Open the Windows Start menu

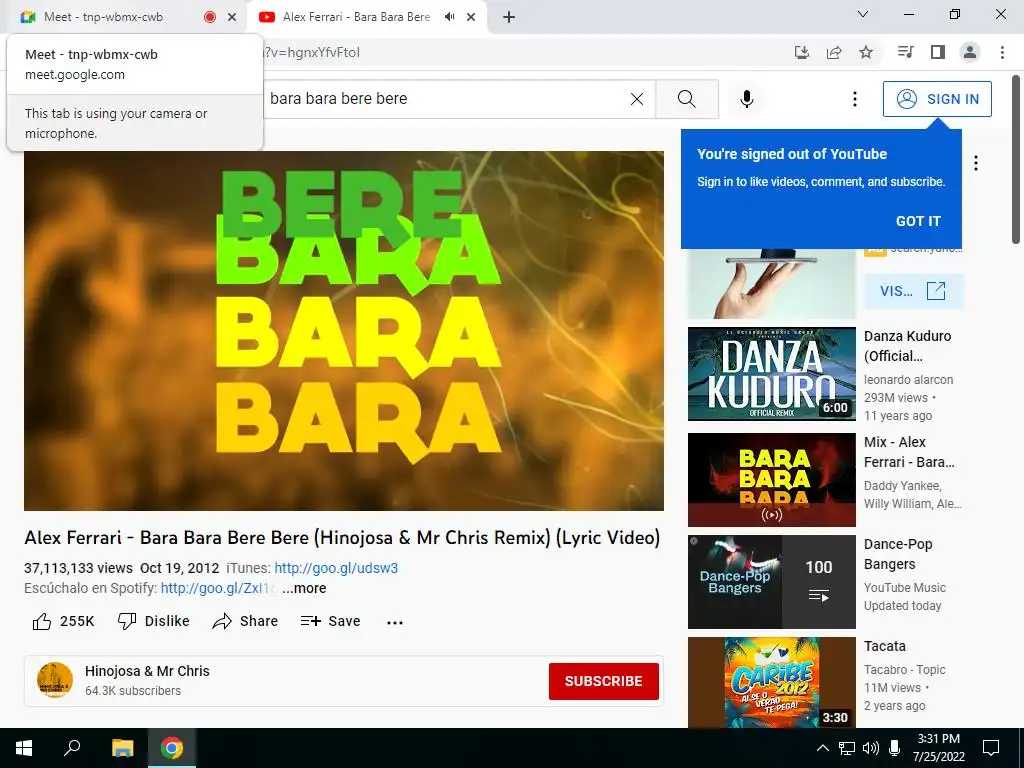tap(24, 748)
